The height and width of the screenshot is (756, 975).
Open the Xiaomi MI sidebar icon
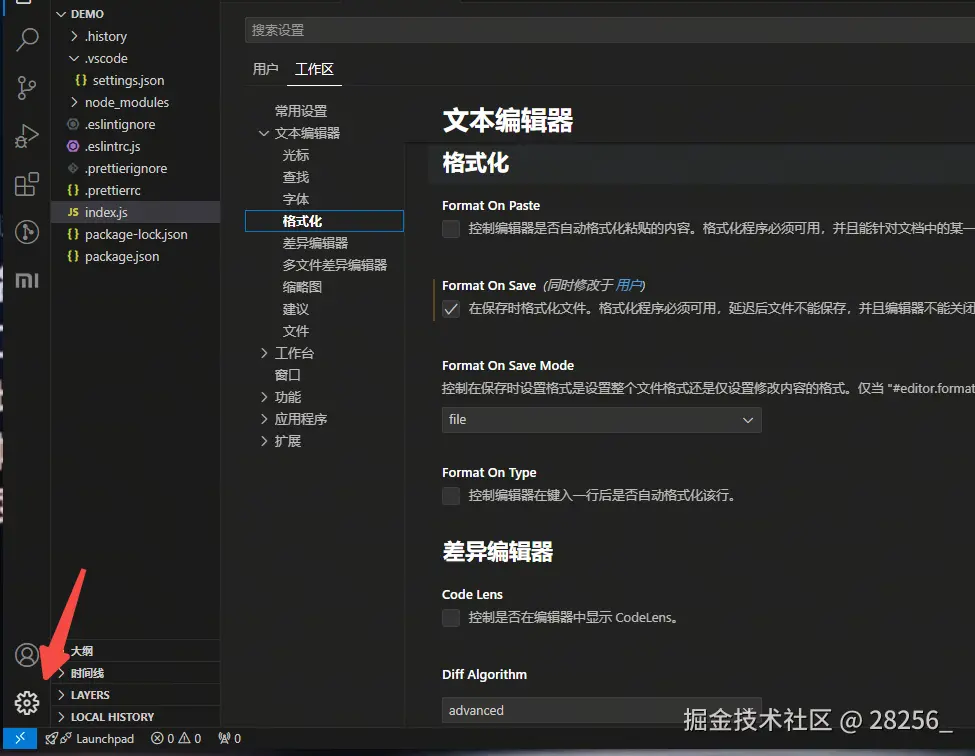27,281
